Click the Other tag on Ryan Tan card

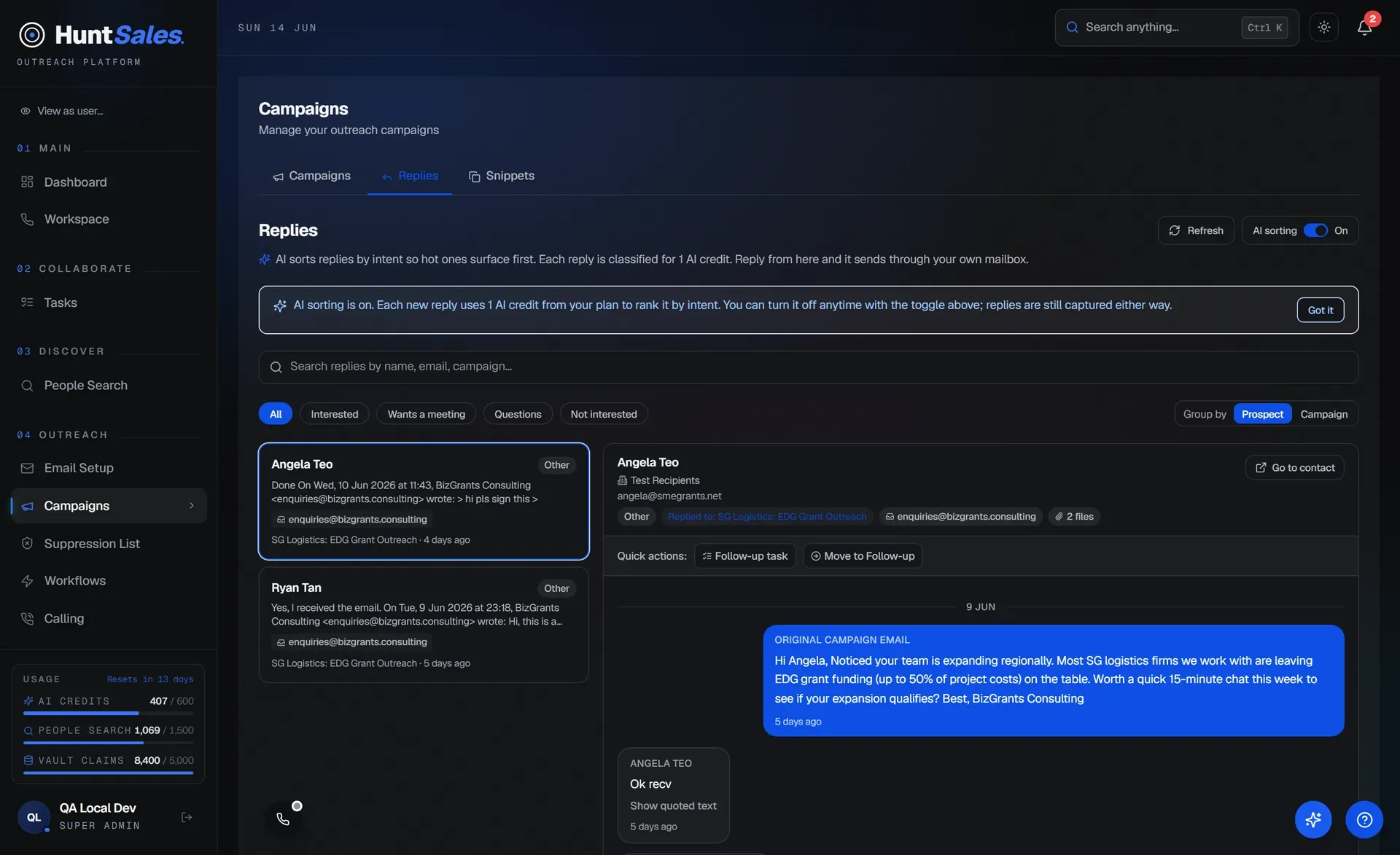(x=556, y=588)
